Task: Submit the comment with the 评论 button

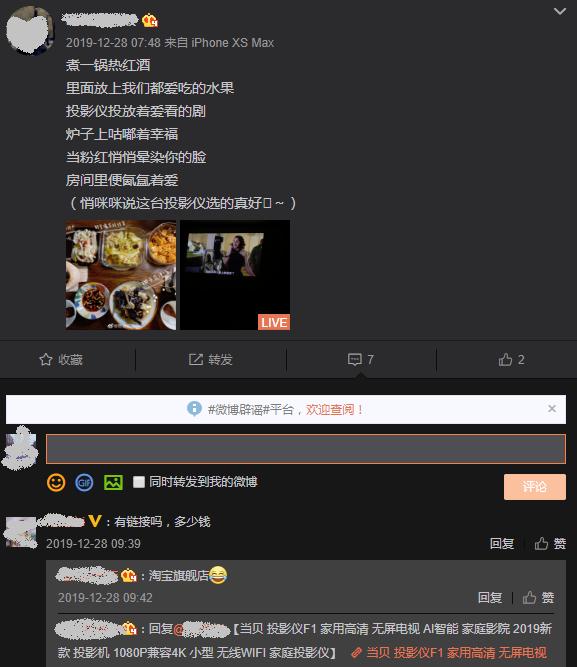Action: click(535, 487)
